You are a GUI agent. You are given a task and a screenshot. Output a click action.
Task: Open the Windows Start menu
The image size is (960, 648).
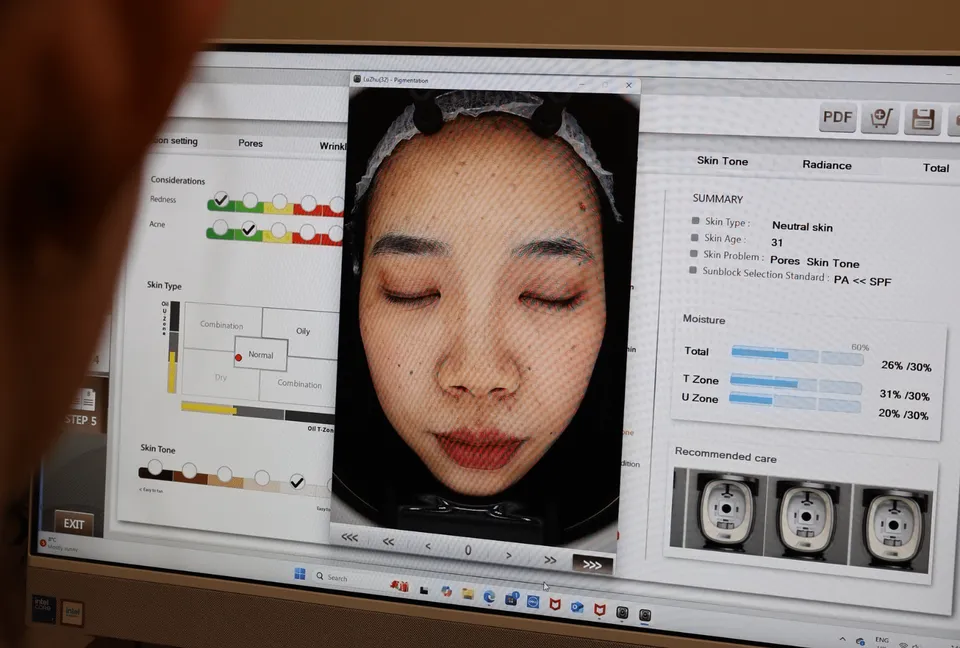299,573
